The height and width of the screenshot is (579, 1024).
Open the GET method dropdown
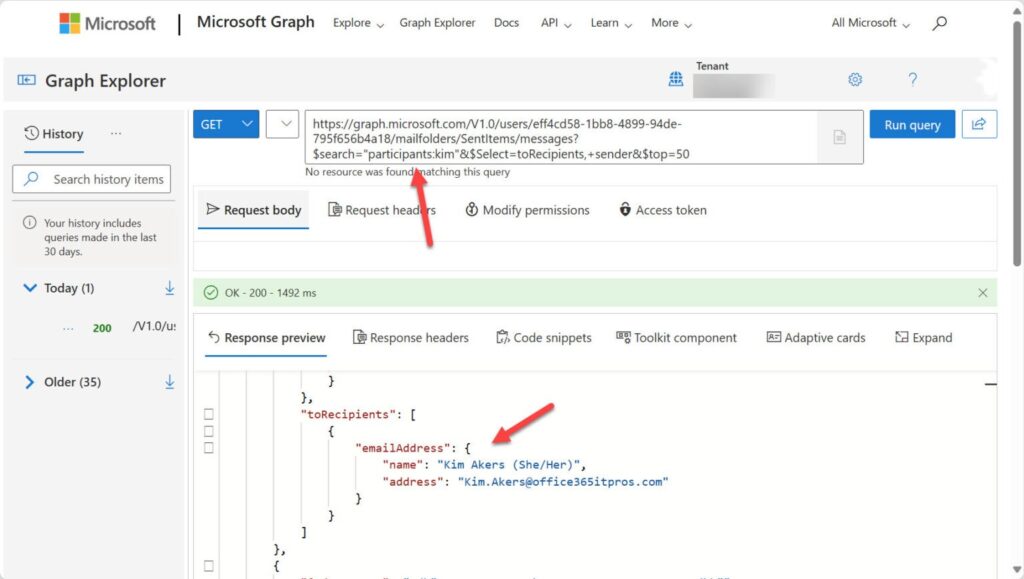[226, 124]
